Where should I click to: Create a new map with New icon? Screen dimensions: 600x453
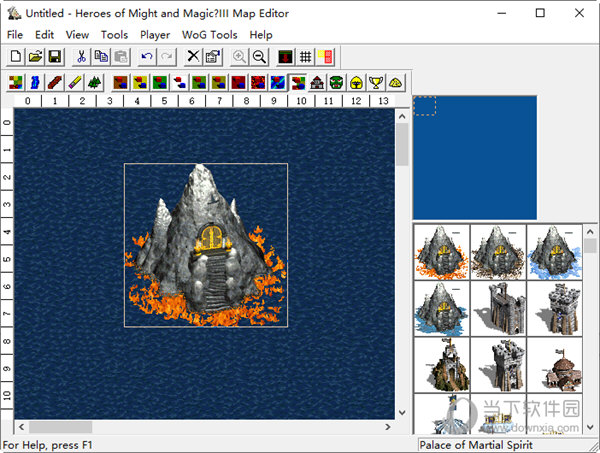click(x=16, y=57)
